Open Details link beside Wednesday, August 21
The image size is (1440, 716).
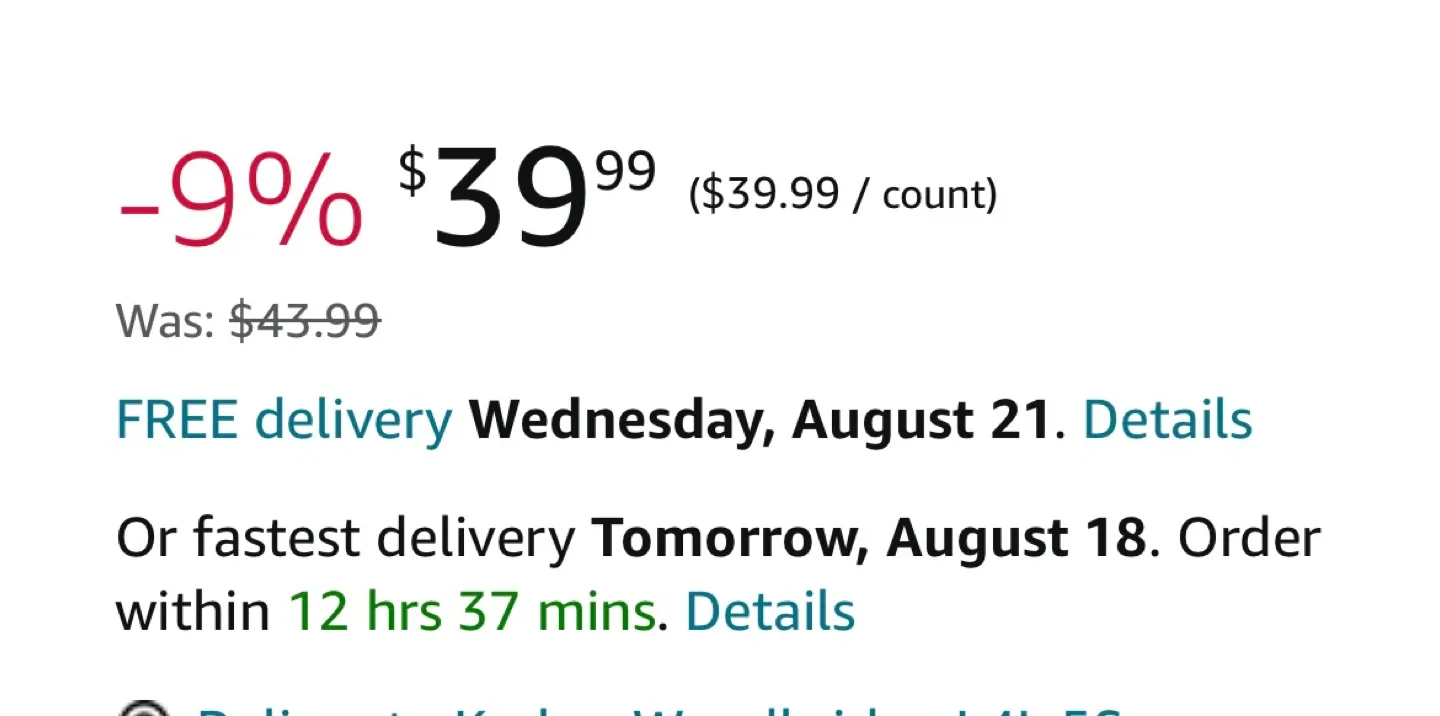click(1167, 420)
